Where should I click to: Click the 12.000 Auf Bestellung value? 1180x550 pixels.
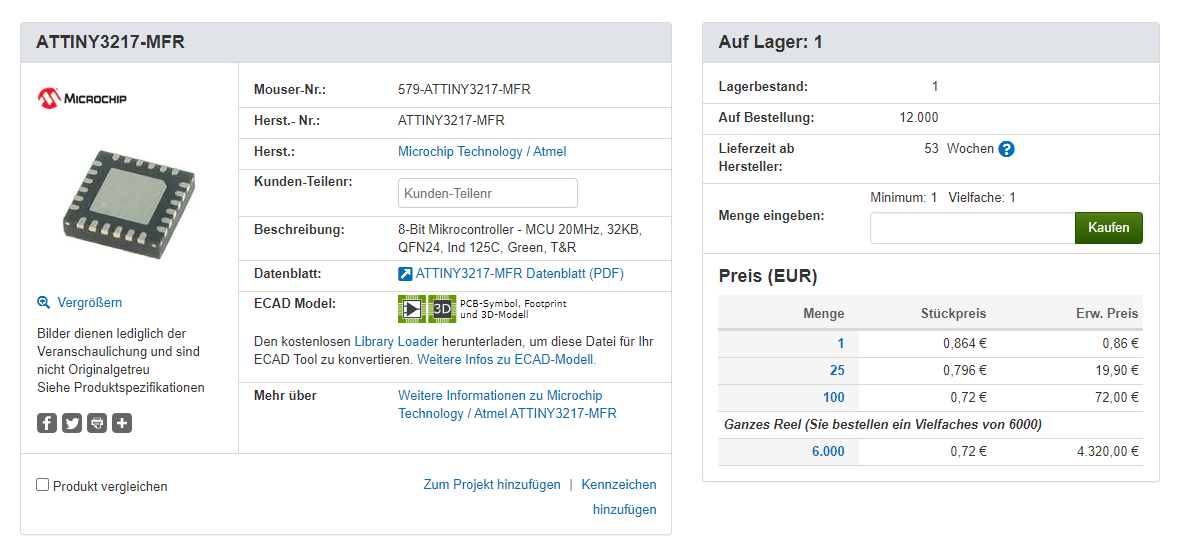click(919, 118)
